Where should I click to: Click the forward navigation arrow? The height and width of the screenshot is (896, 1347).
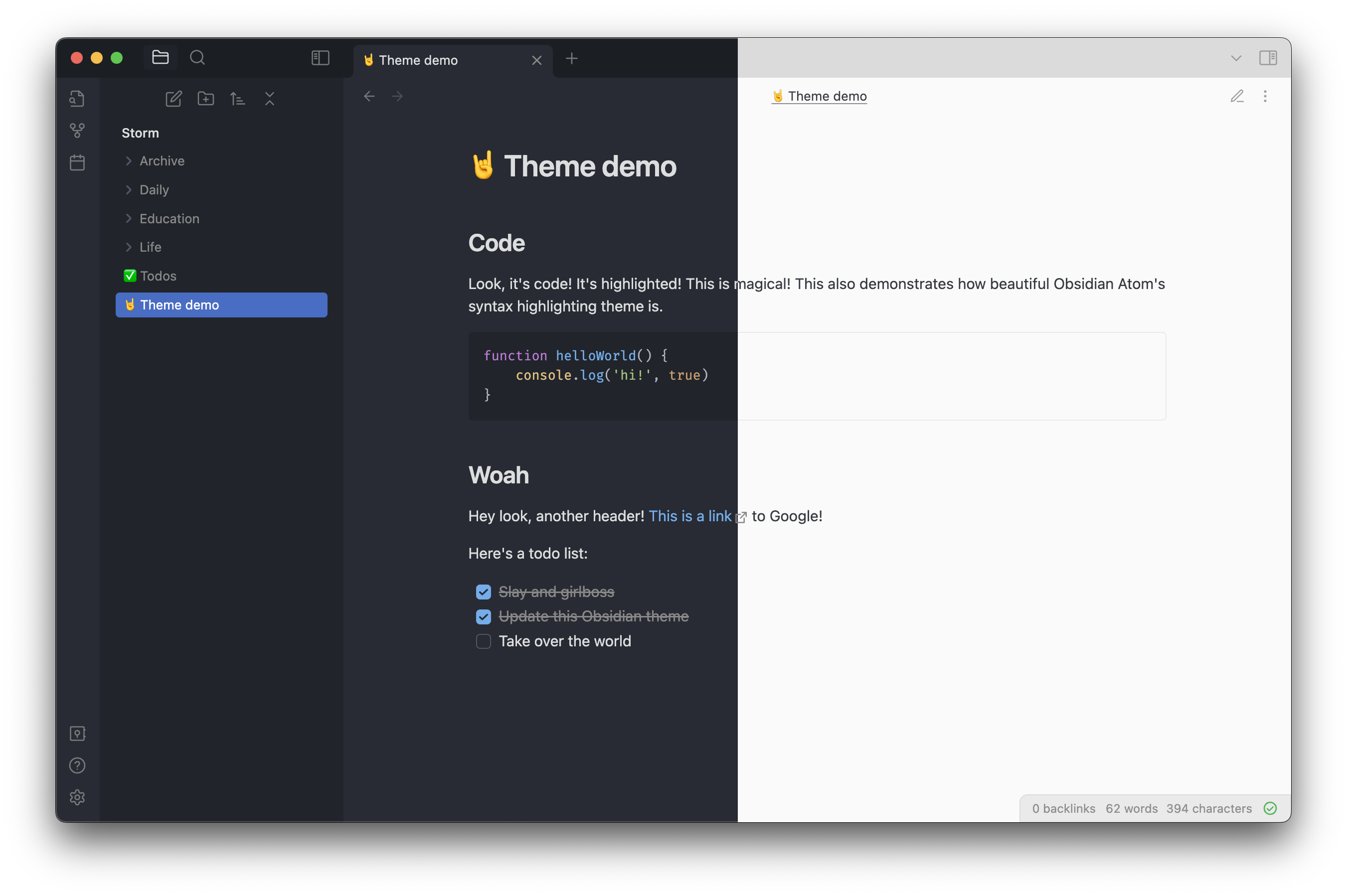coord(397,95)
